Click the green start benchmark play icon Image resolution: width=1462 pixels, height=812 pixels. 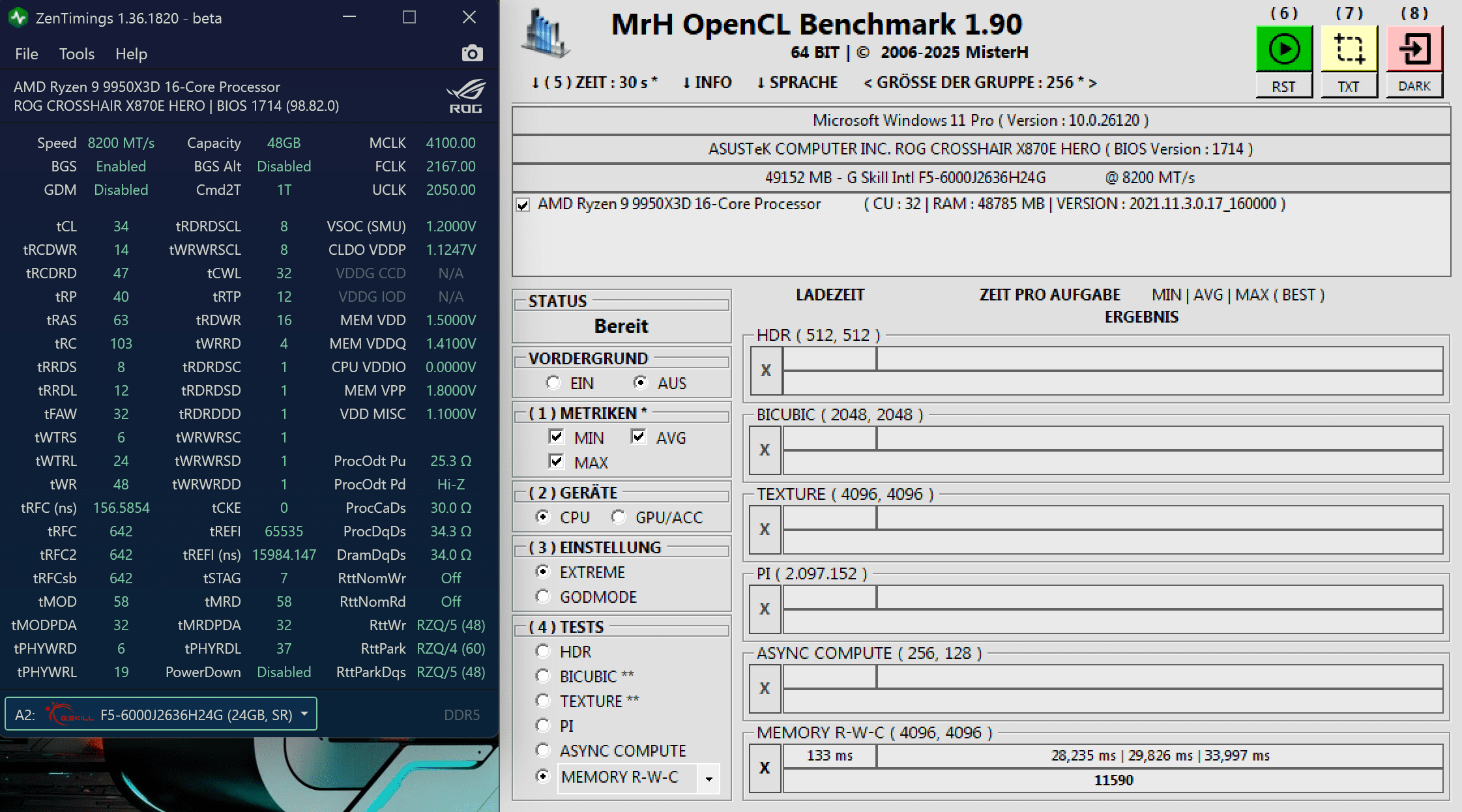(x=1283, y=50)
